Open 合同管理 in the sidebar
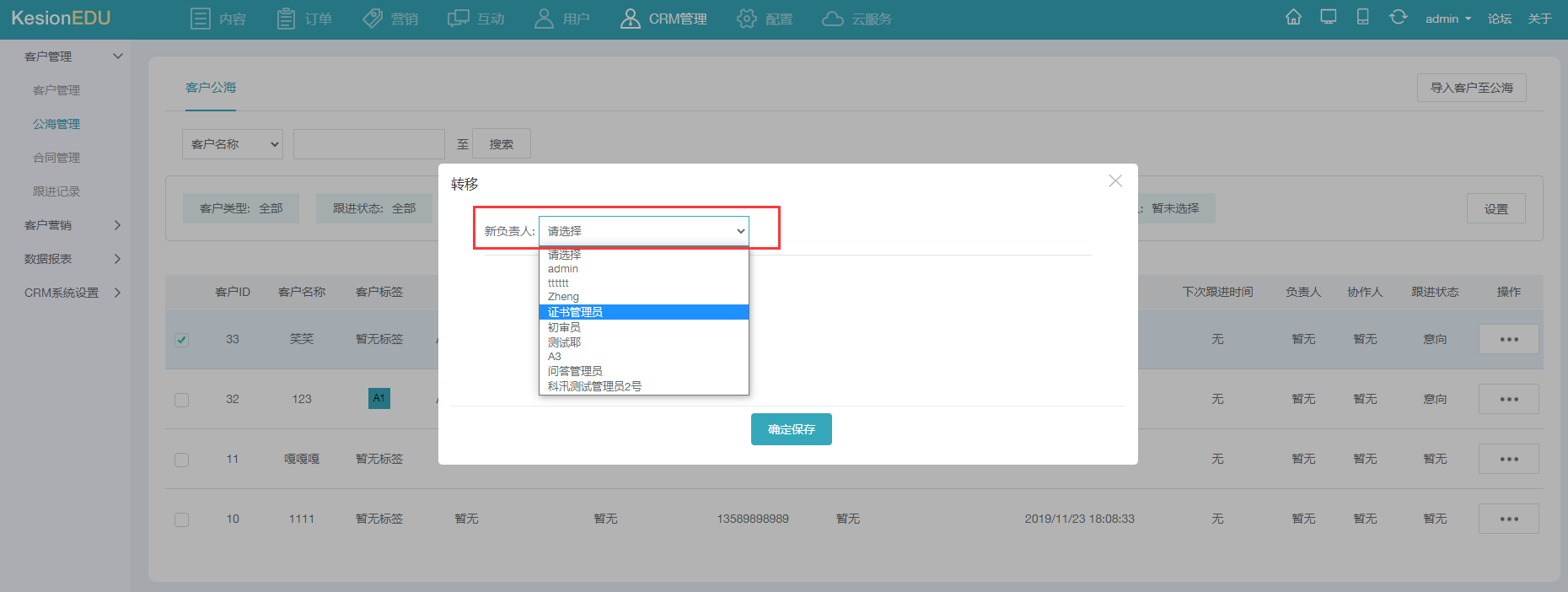 [56, 158]
